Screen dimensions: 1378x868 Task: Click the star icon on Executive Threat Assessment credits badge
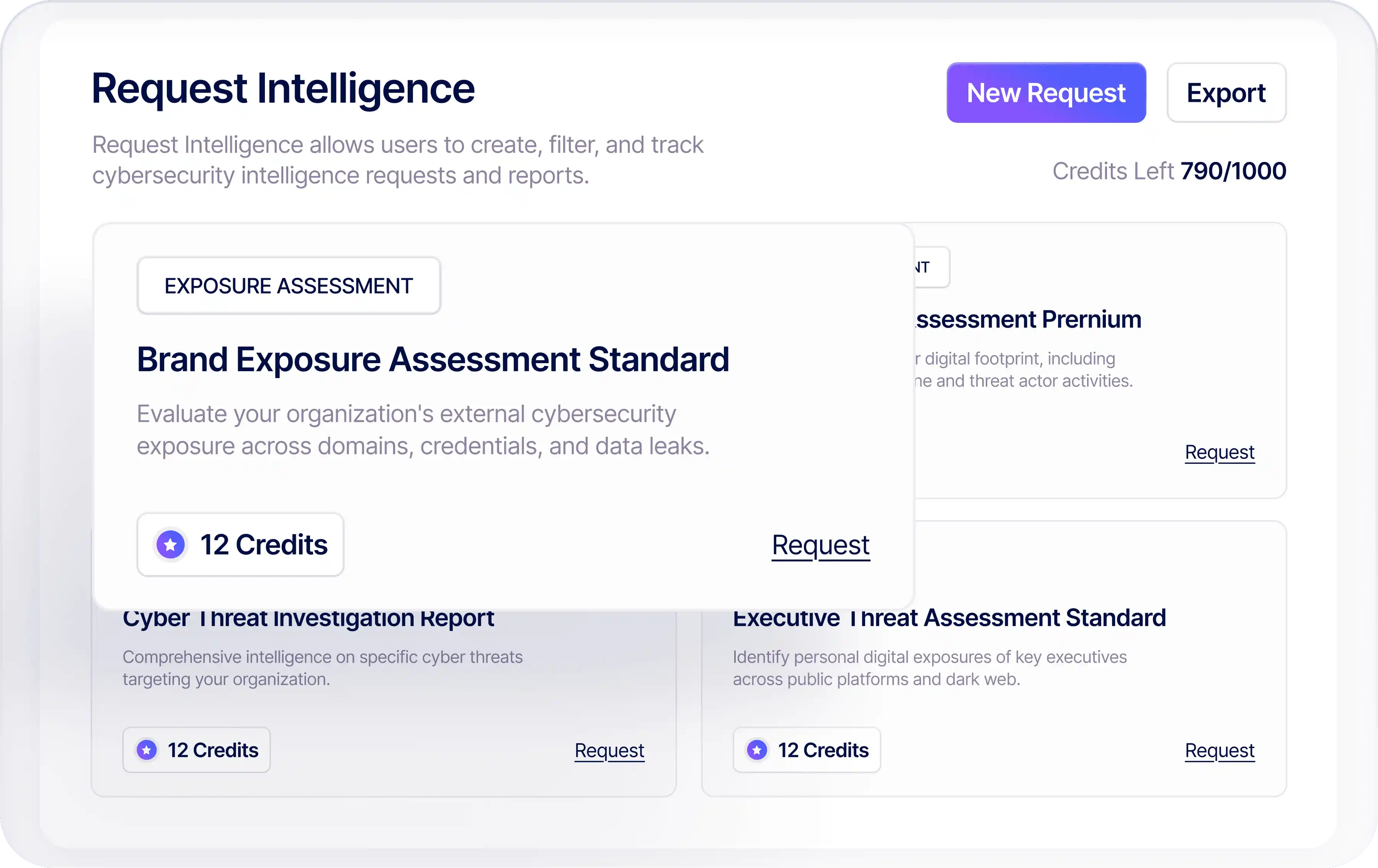click(x=757, y=750)
